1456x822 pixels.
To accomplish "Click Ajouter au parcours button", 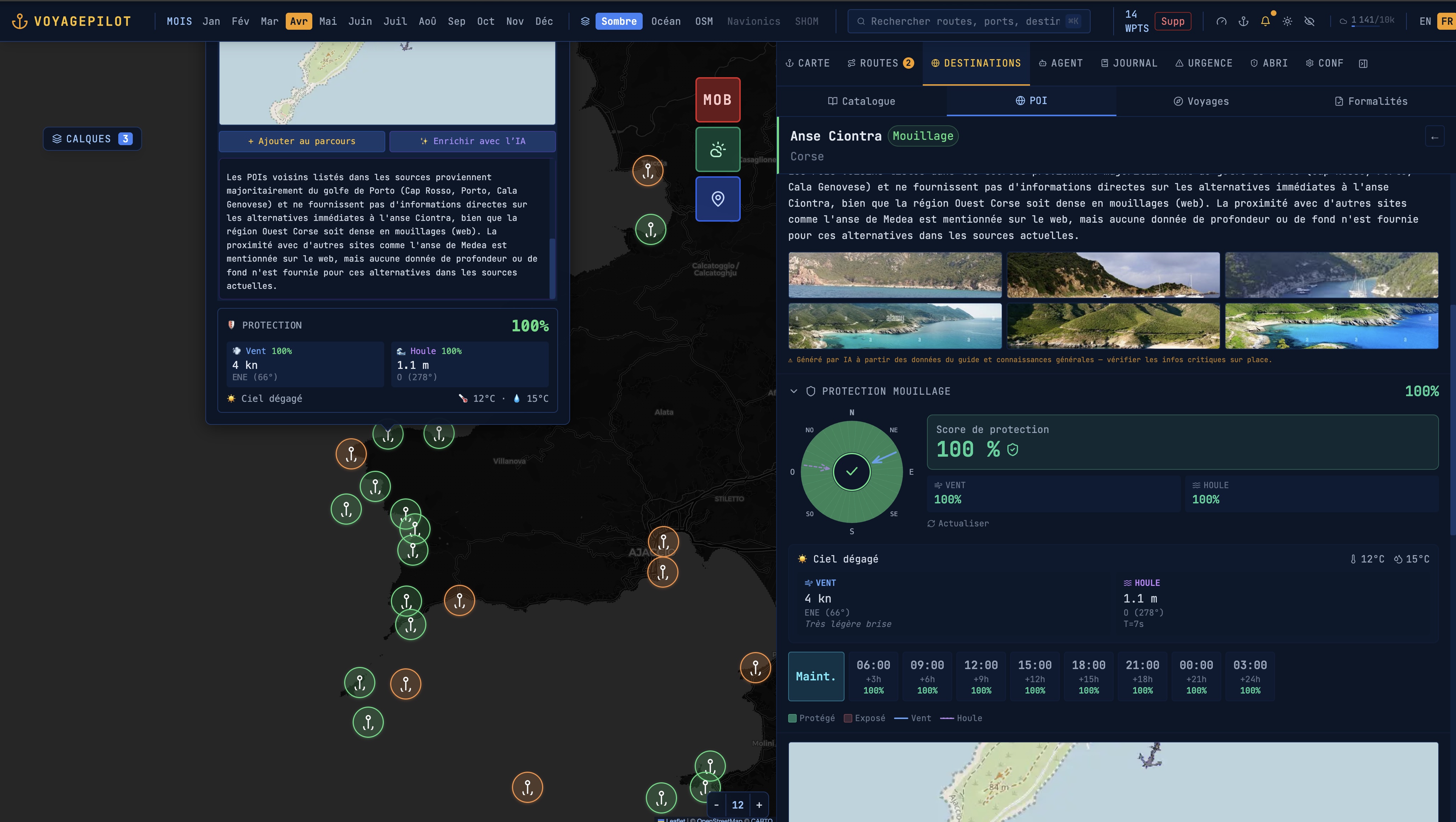I will [x=302, y=141].
